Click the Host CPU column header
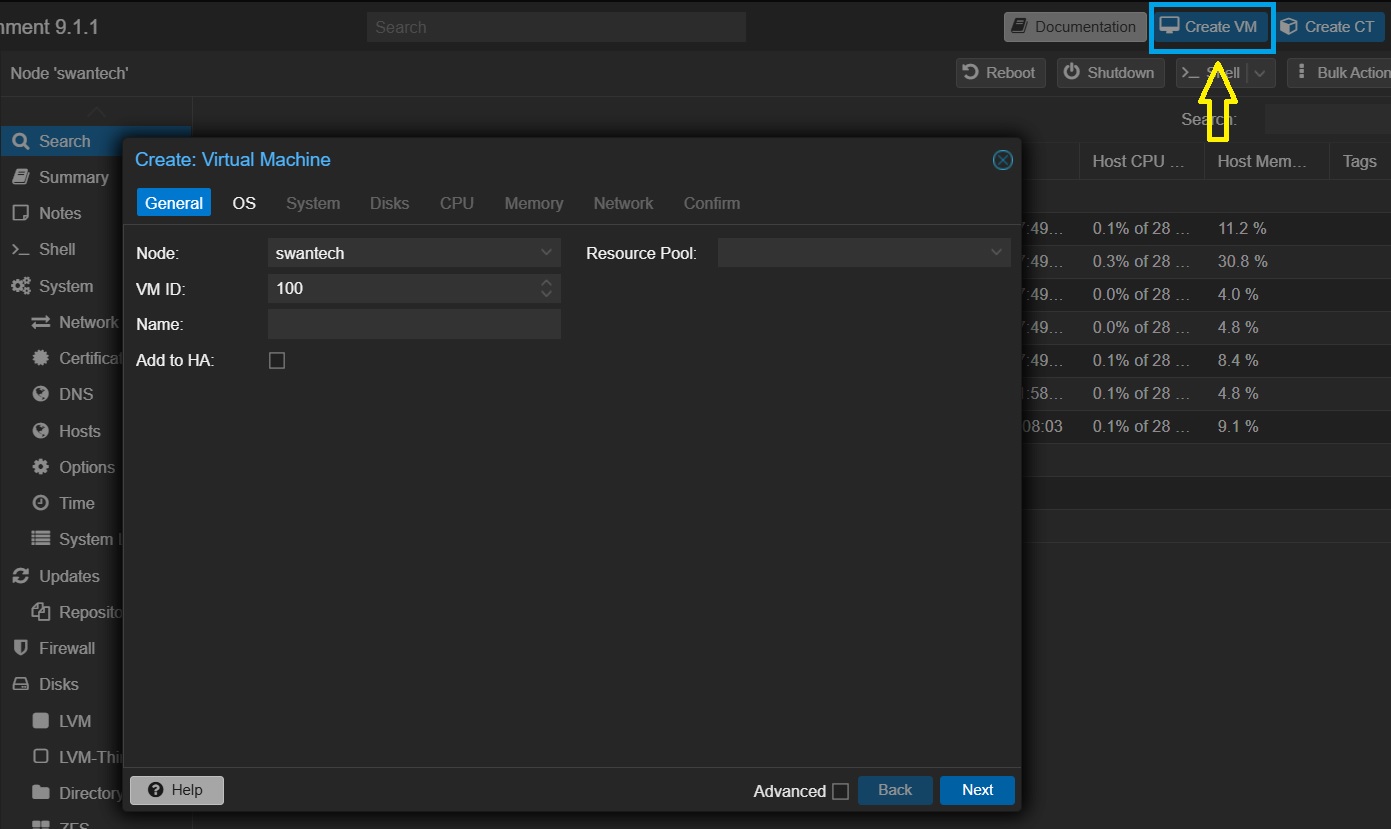The image size is (1391, 829). [x=1141, y=161]
